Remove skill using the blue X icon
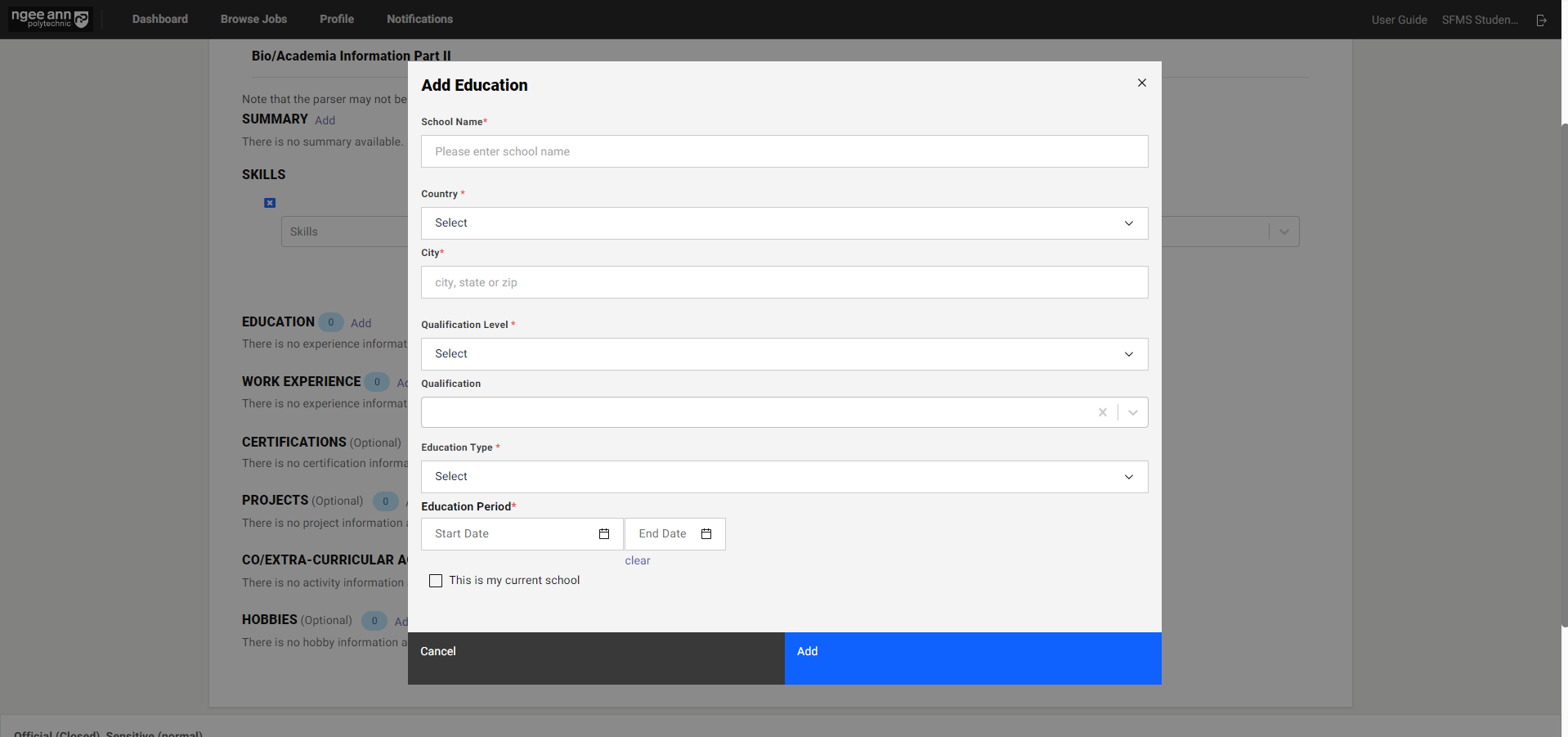Viewport: 1568px width, 737px height. (270, 203)
